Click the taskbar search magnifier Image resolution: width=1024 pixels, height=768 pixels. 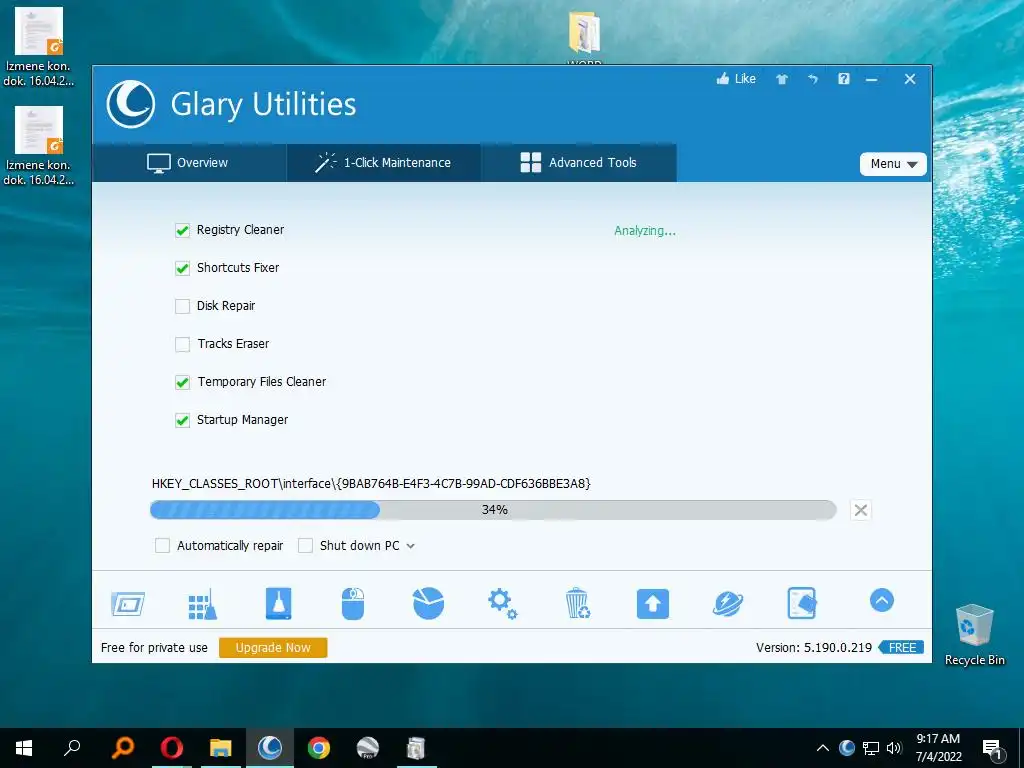72,748
